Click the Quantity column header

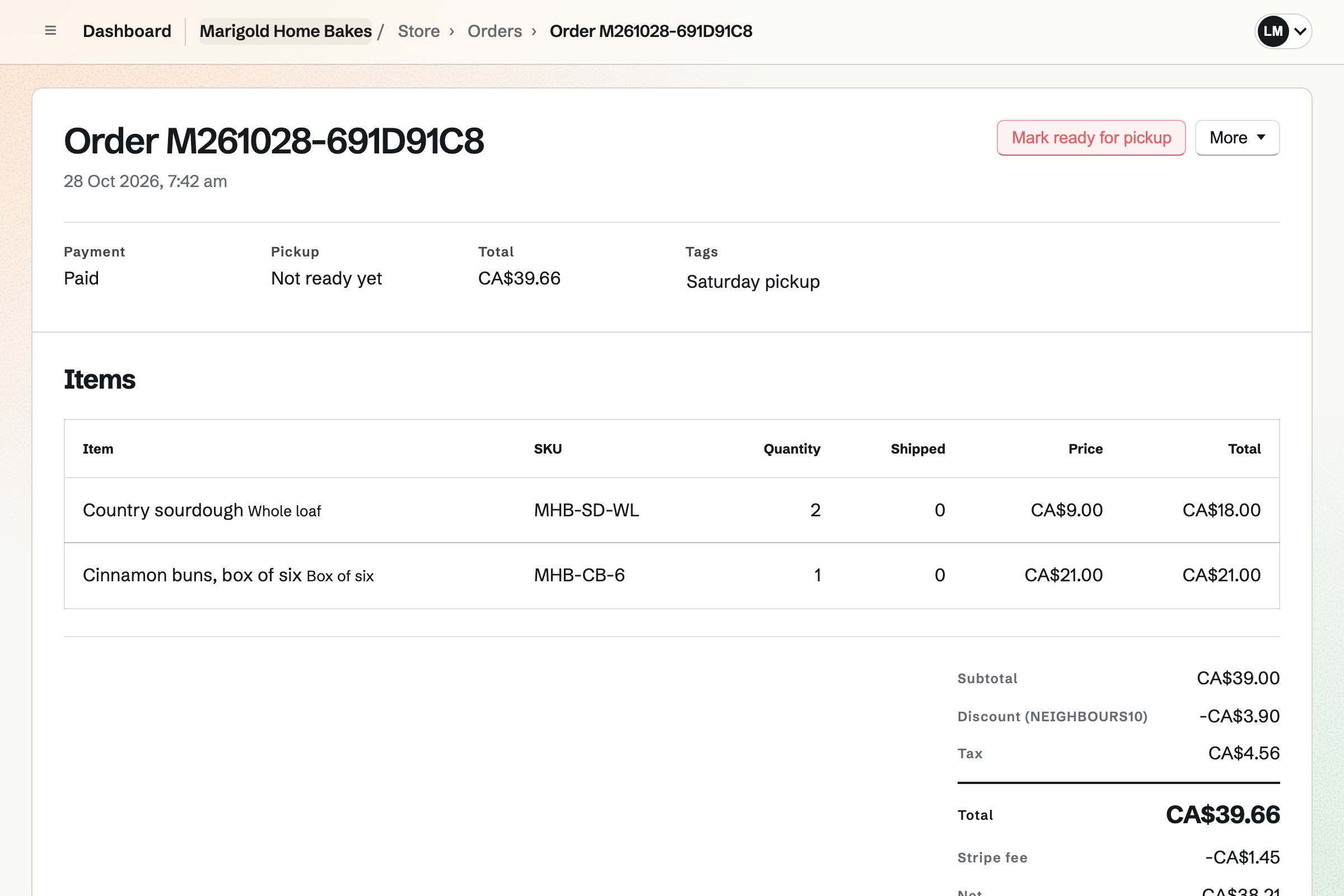click(792, 449)
